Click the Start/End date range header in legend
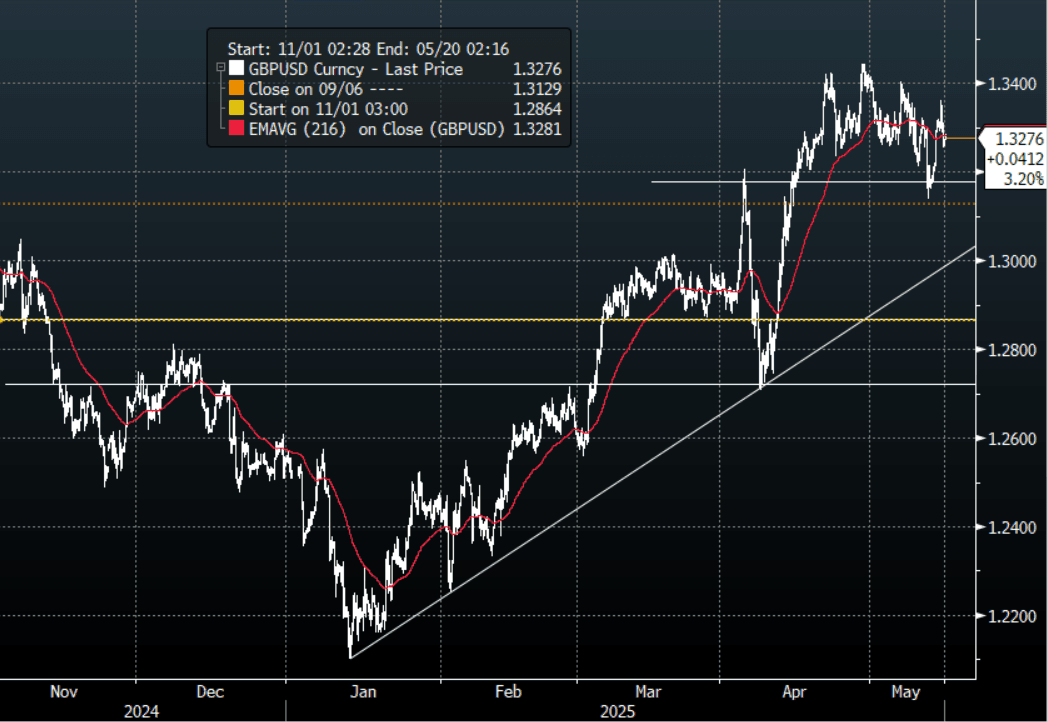The width and height of the screenshot is (1048, 722). point(368,49)
